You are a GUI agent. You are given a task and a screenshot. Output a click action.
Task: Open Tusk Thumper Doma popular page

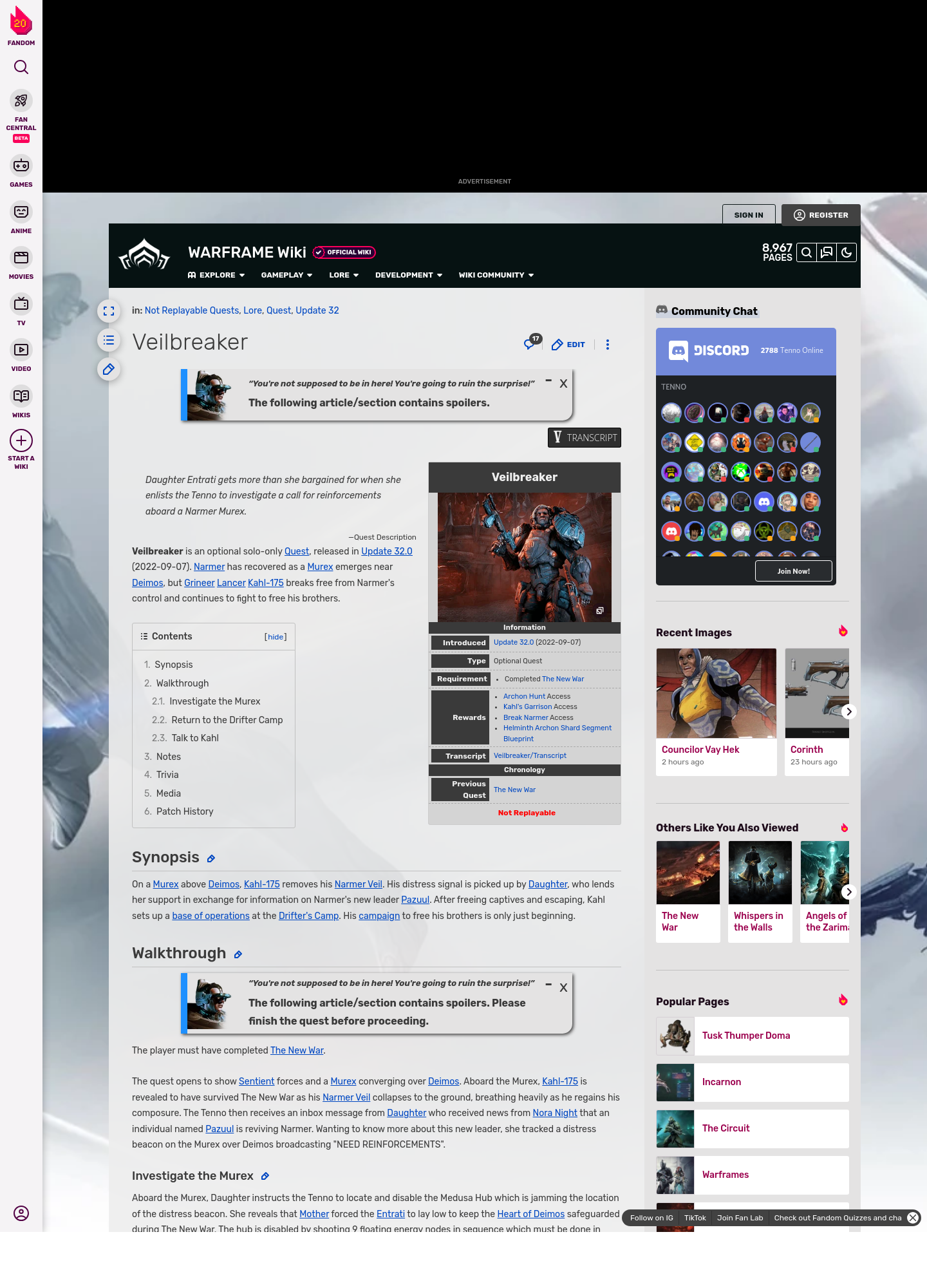(753, 1036)
